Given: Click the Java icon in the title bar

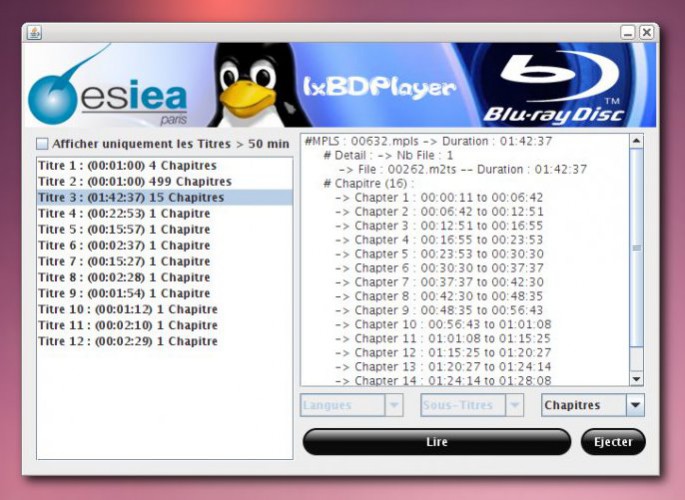Looking at the screenshot, I should click(x=34, y=32).
